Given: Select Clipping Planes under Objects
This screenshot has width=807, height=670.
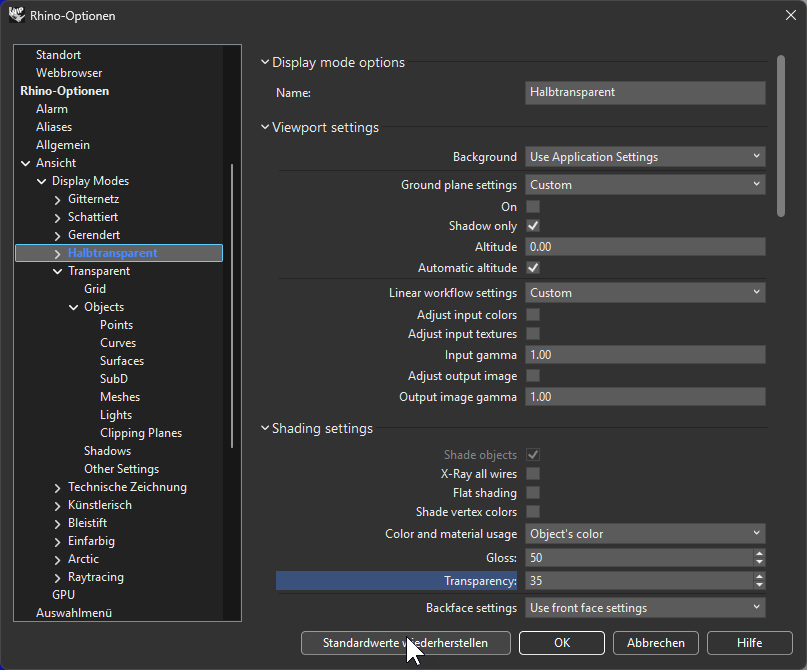Looking at the screenshot, I should [x=141, y=433].
